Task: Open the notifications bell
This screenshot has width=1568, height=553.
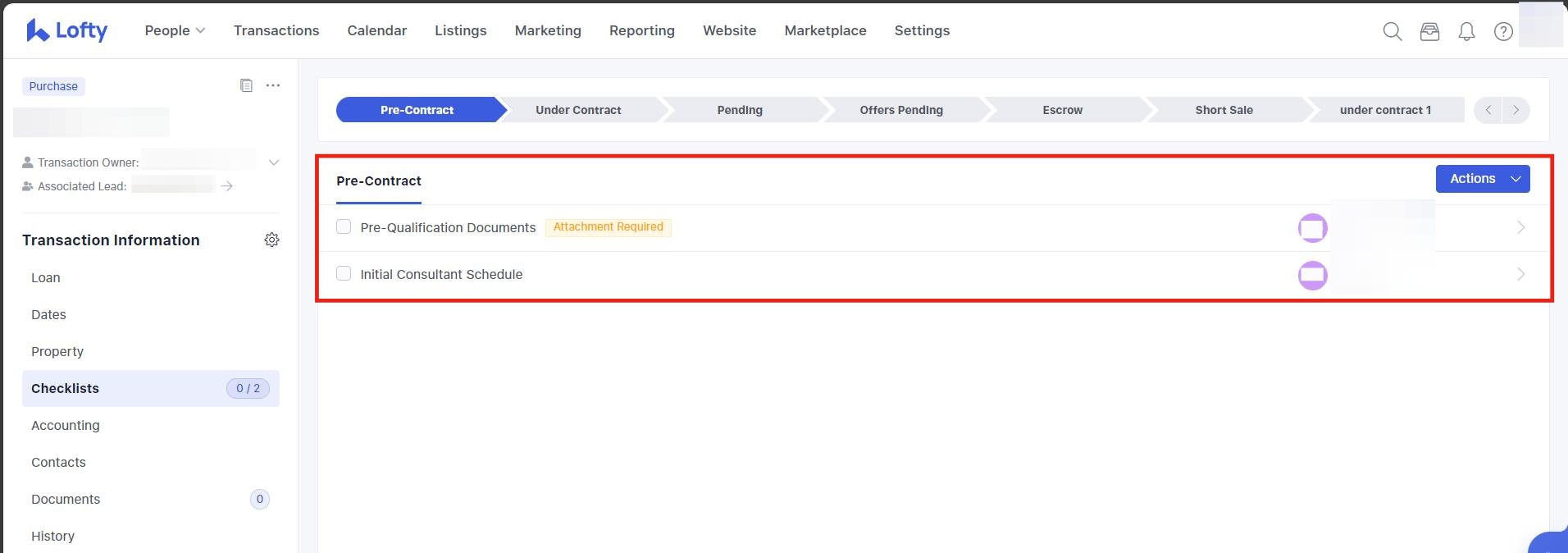Action: 1466,31
